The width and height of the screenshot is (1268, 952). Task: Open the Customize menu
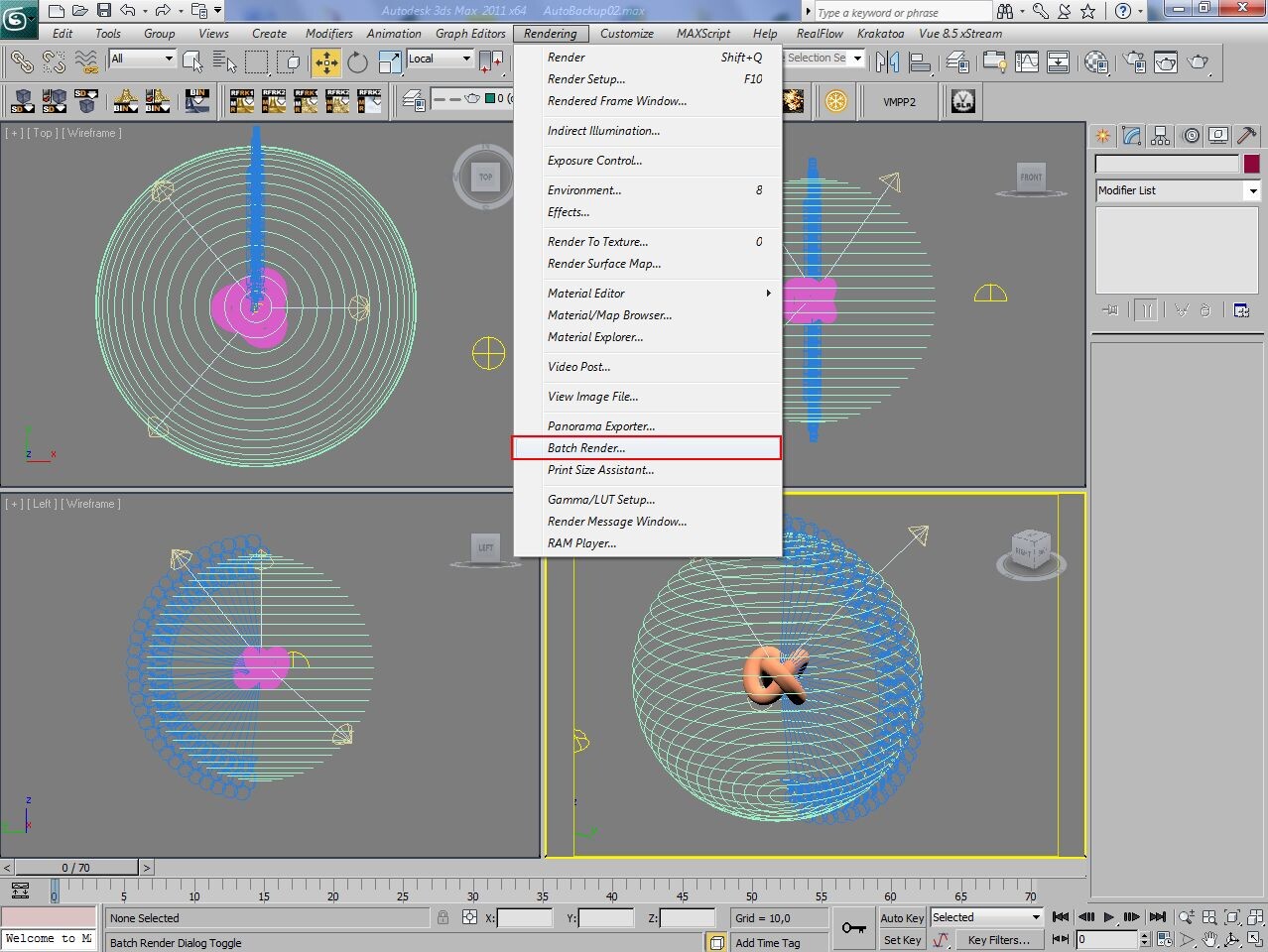(x=627, y=33)
